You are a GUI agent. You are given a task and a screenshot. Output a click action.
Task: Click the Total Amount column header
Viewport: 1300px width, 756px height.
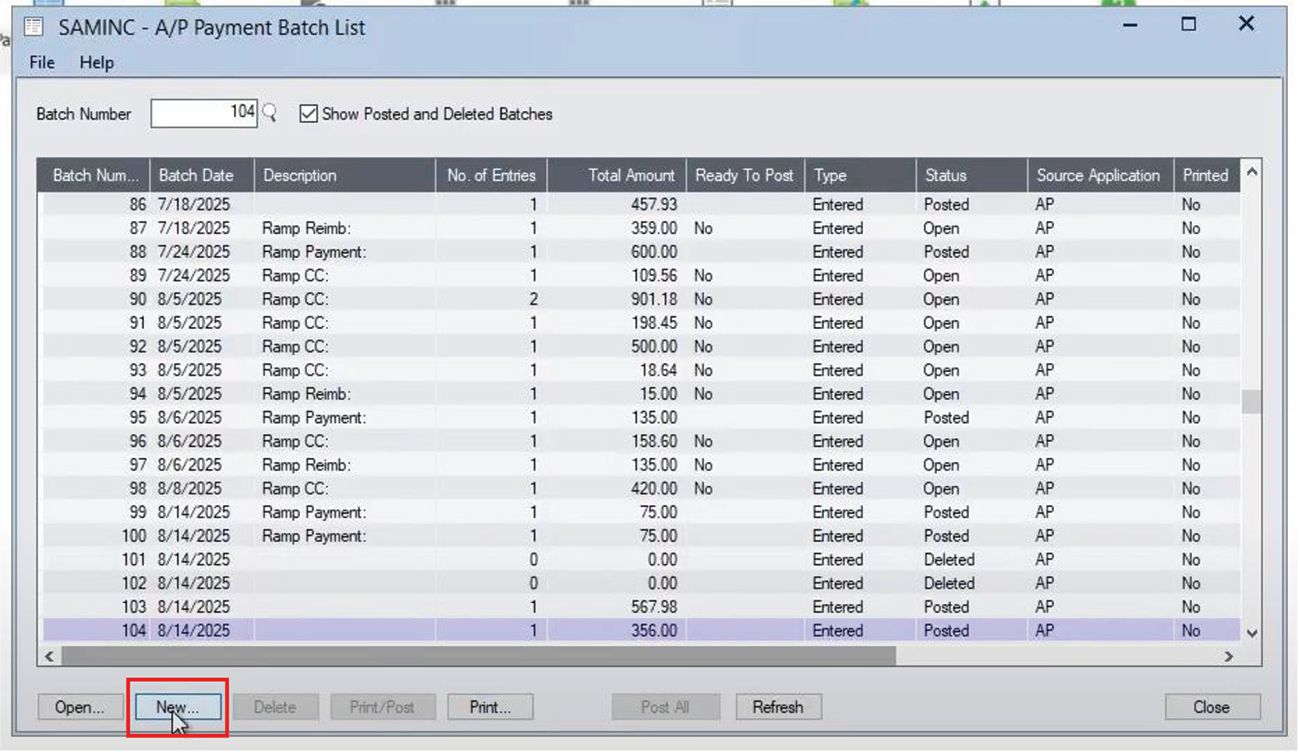click(616, 175)
